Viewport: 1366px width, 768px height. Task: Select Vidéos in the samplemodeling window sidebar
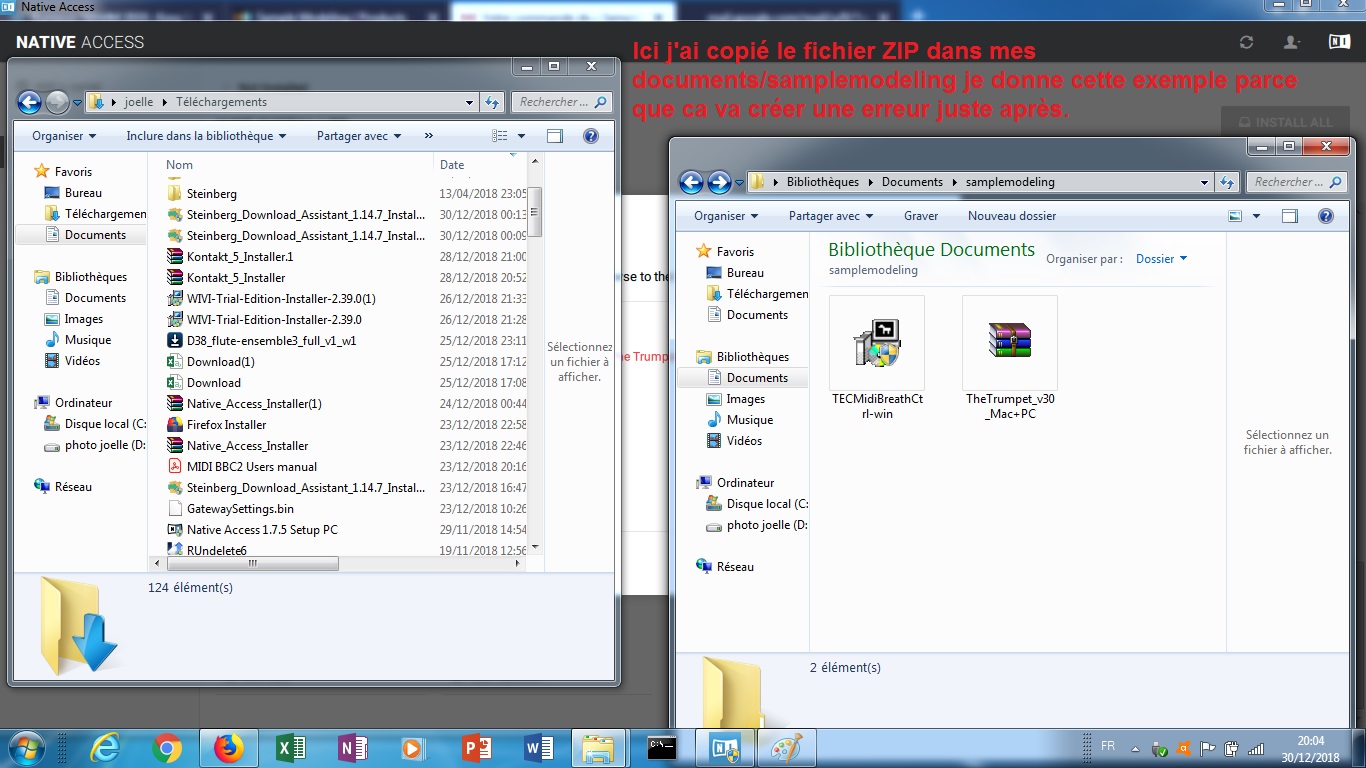(744, 441)
